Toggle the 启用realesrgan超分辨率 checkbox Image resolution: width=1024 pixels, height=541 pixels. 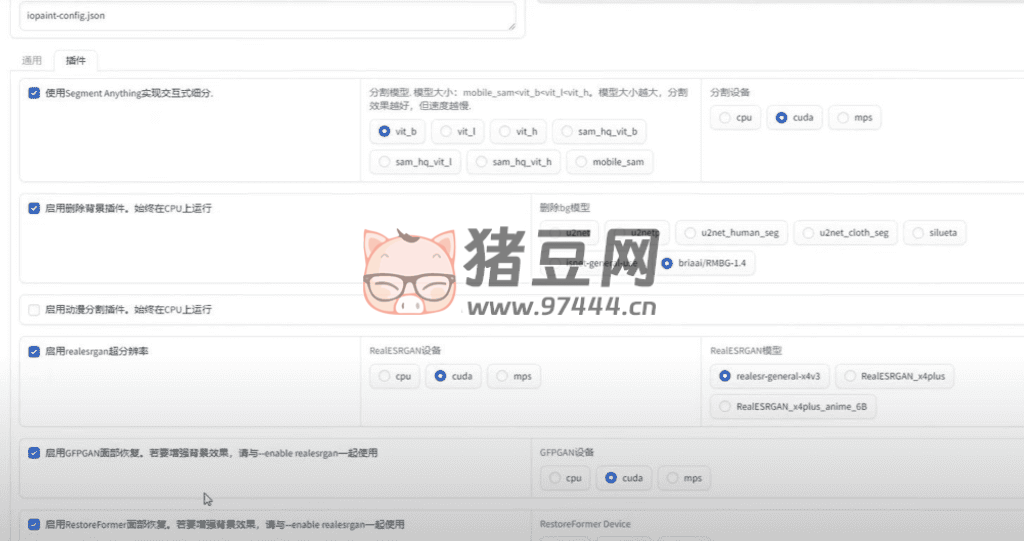[34, 352]
